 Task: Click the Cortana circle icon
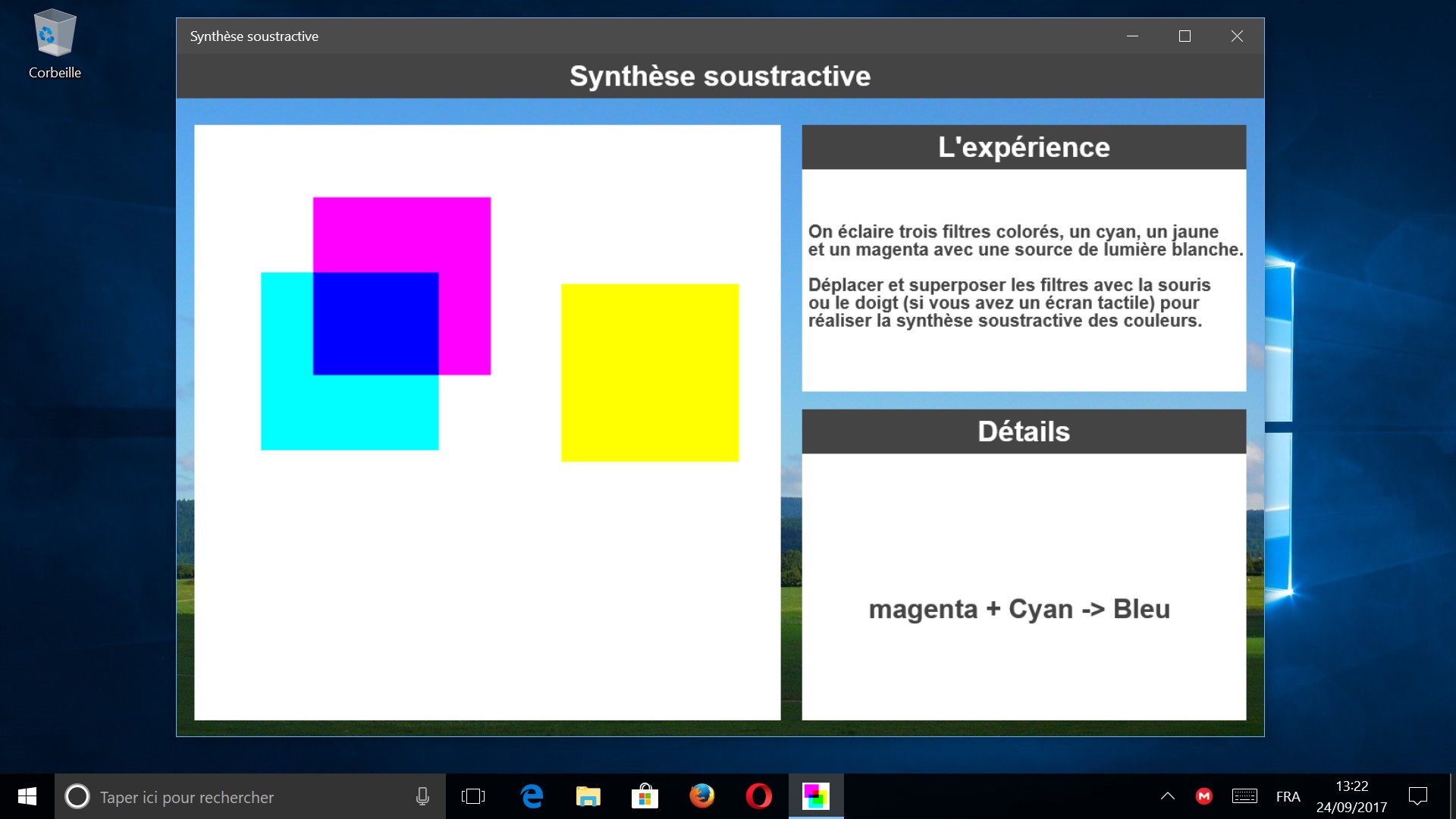coord(77,796)
